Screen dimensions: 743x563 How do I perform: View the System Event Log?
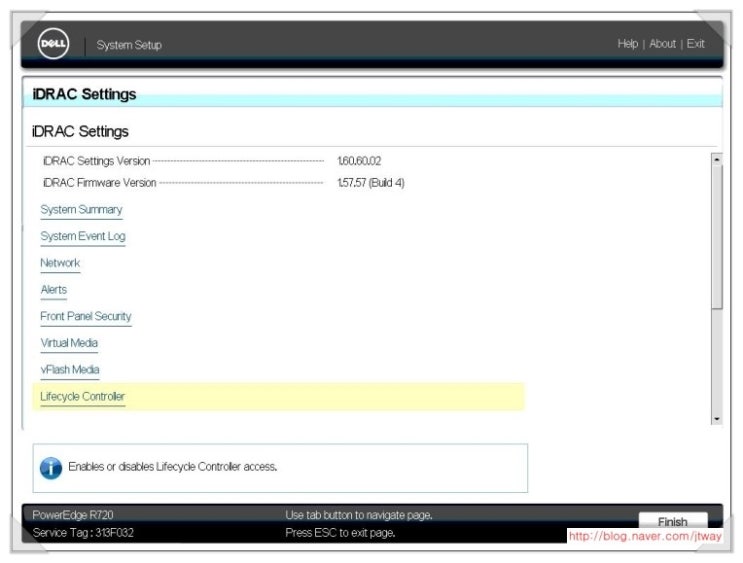pyautogui.click(x=83, y=237)
